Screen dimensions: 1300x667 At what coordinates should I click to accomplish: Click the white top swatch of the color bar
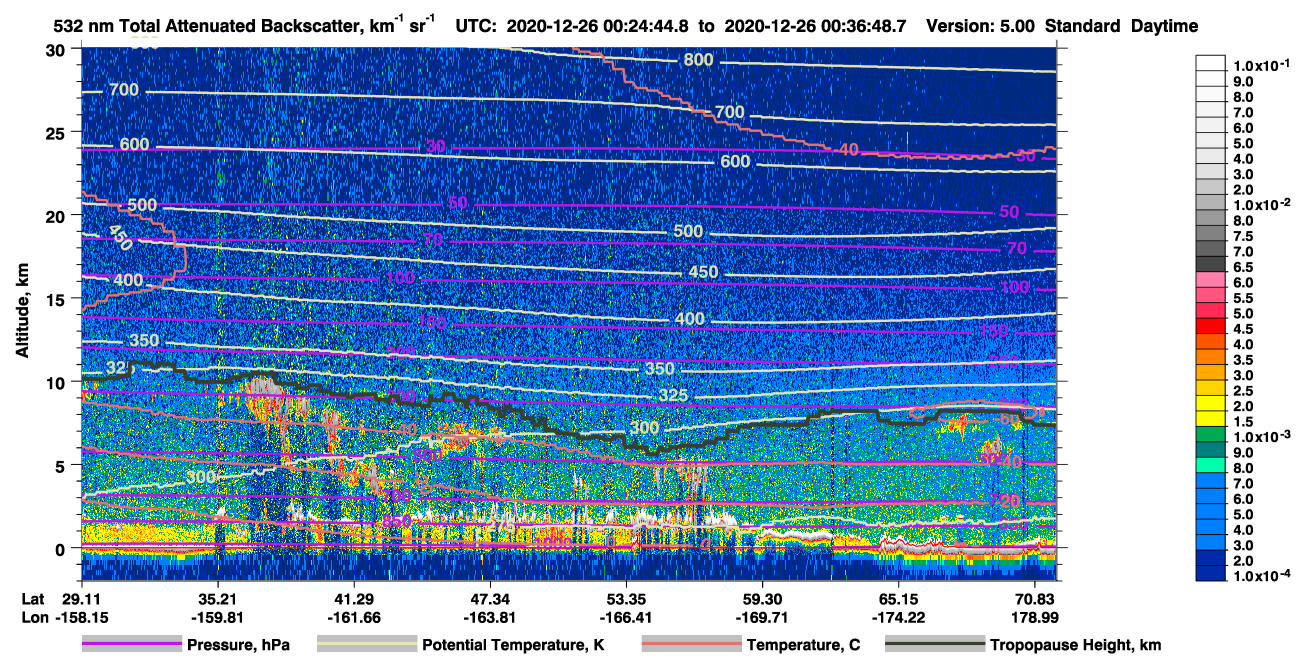coord(1210,62)
